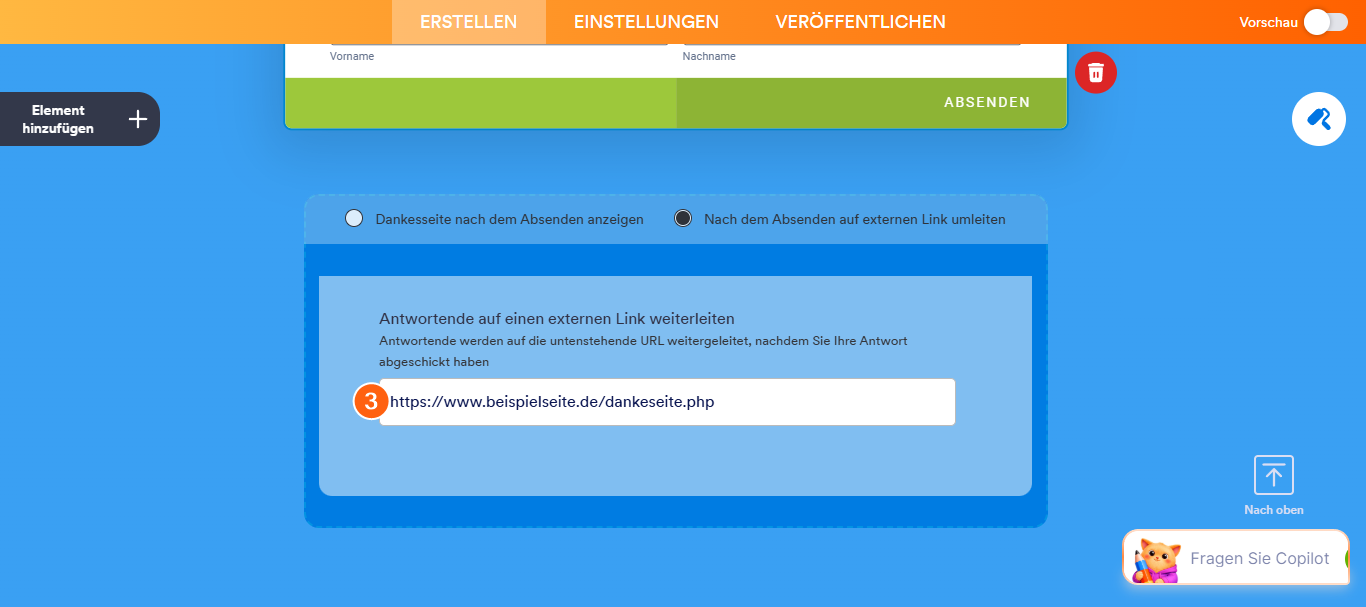The image size is (1366, 607).
Task: Delete element using red trash icon
Action: [x=1096, y=73]
